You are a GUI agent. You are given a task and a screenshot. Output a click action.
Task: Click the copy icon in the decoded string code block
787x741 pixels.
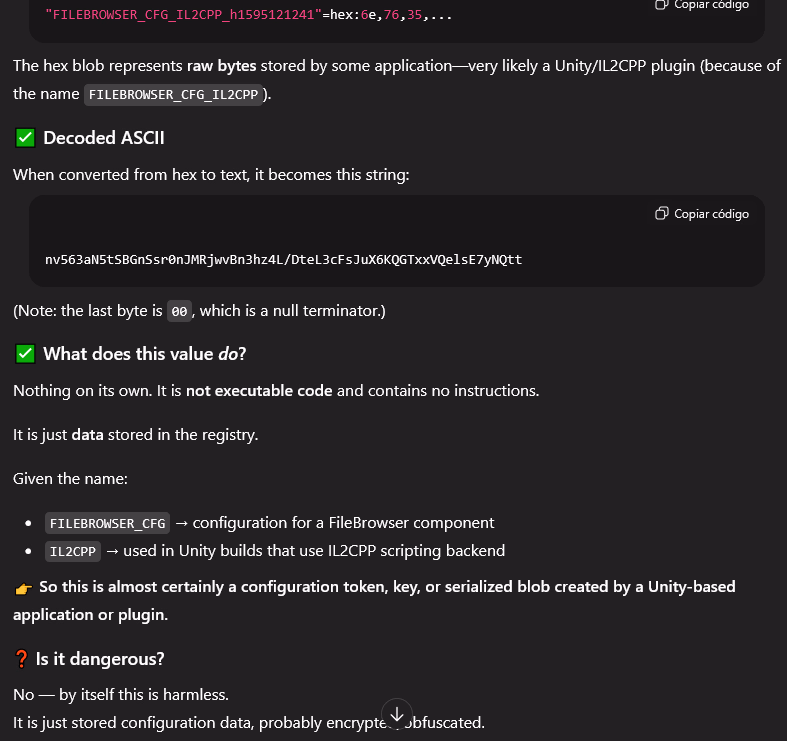(x=662, y=214)
